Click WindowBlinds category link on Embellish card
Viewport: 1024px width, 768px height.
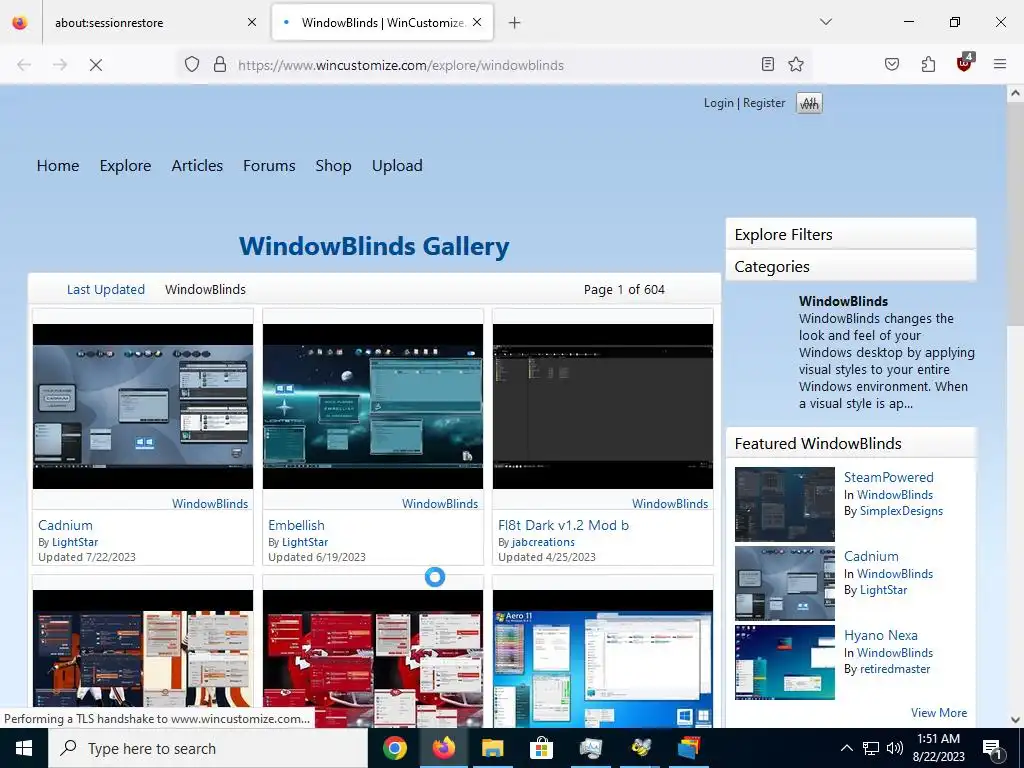tap(440, 504)
